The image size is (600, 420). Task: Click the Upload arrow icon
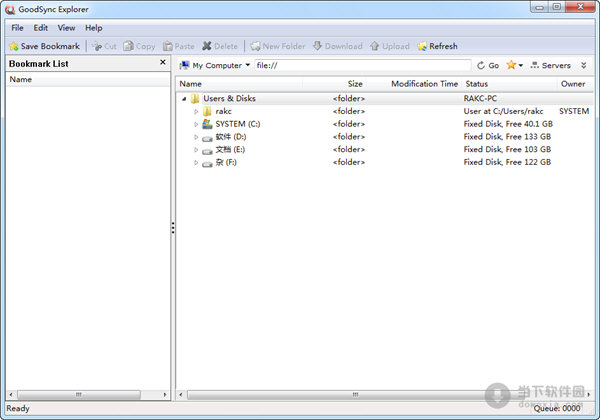375,46
